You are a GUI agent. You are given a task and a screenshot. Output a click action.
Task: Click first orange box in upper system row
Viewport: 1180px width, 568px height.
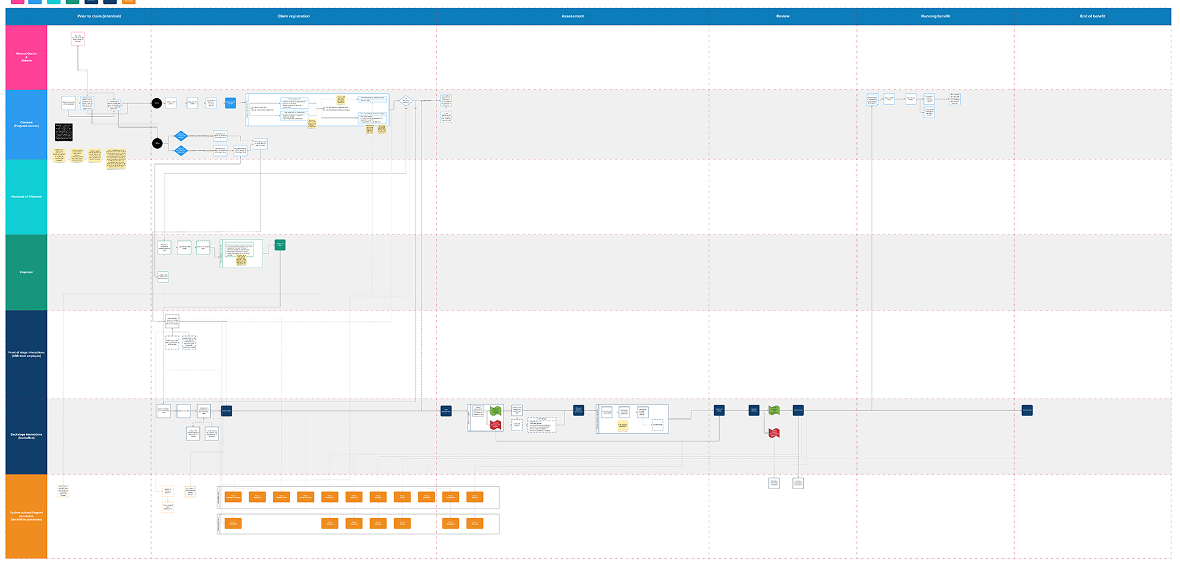coord(233,497)
